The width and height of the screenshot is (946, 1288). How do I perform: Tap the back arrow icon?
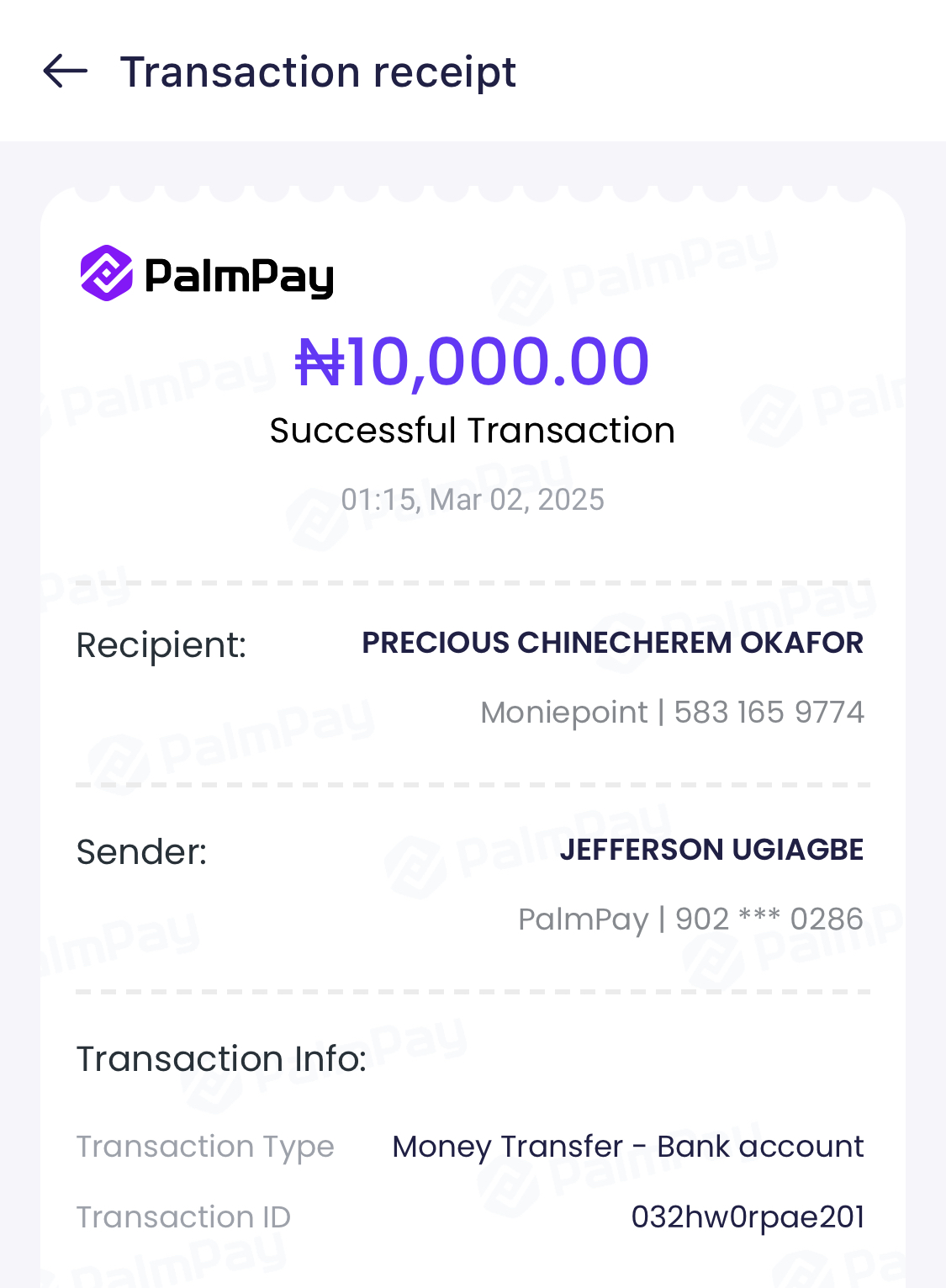point(66,72)
